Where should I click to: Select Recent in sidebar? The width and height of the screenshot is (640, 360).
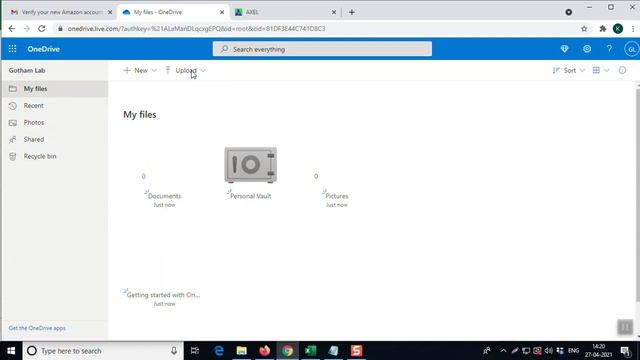coord(55,106)
